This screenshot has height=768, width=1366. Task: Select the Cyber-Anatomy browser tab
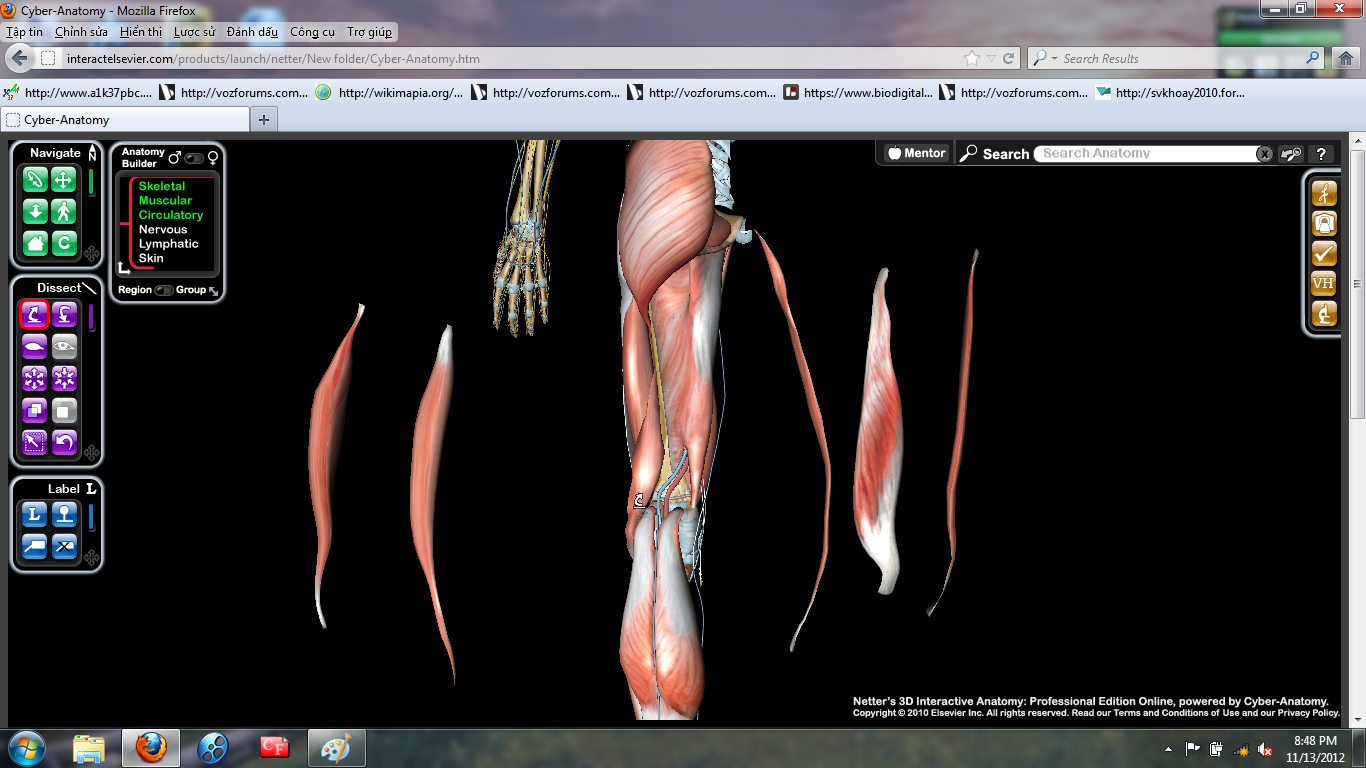tap(125, 119)
